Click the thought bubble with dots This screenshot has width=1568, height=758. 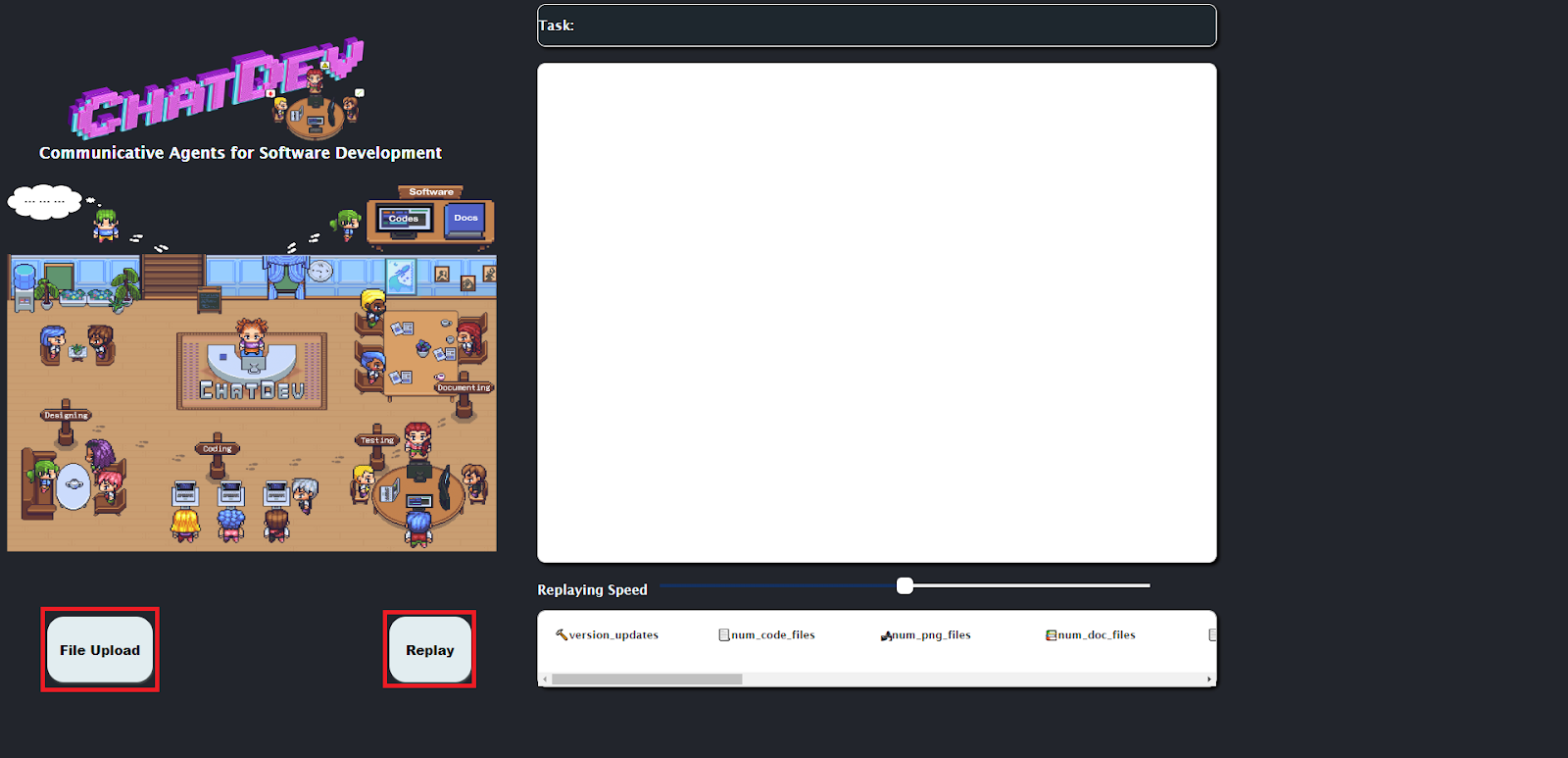(44, 201)
